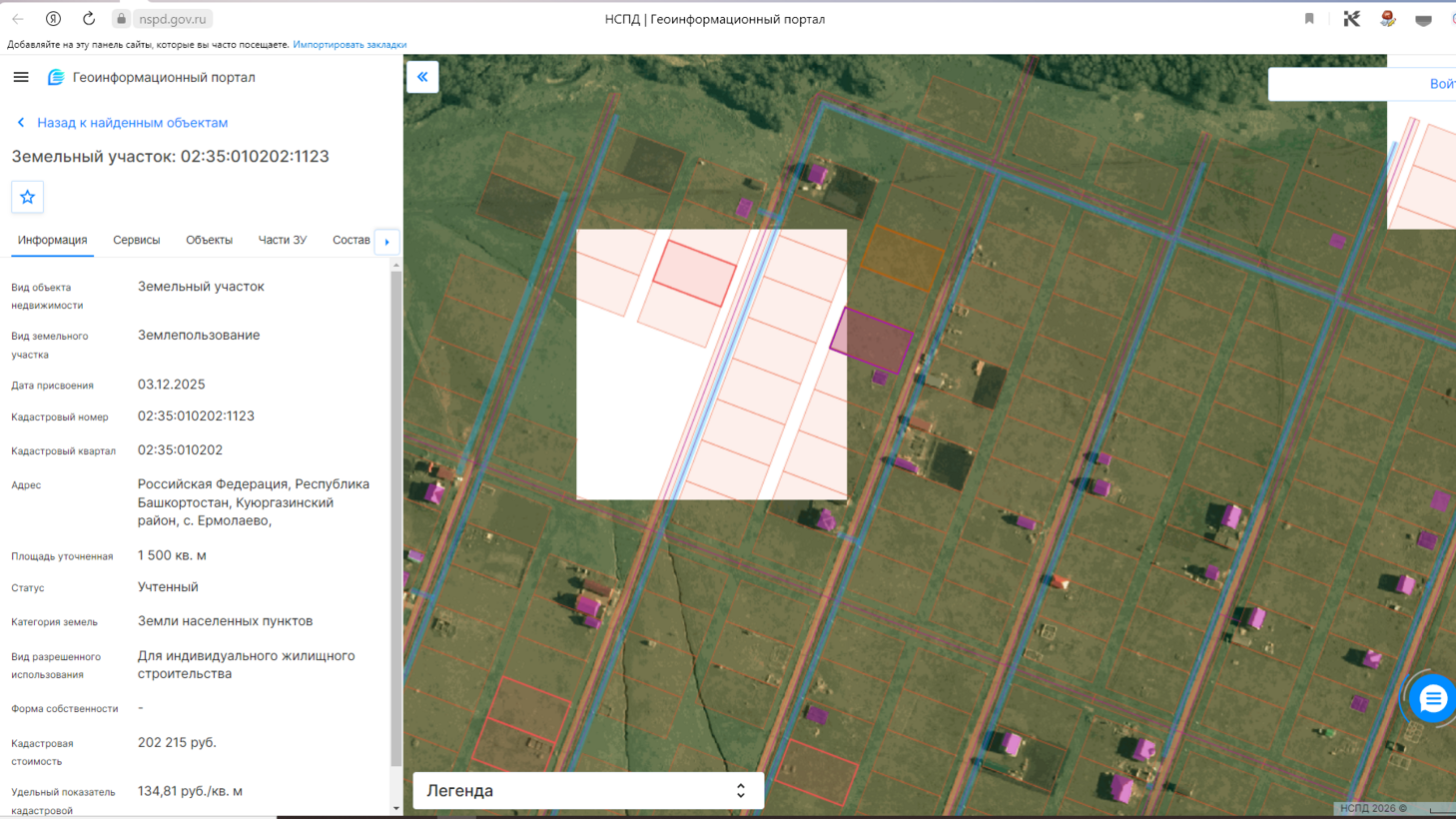Open the red pencil browser extension
Viewport: 1456px width, 819px height.
[1387, 19]
